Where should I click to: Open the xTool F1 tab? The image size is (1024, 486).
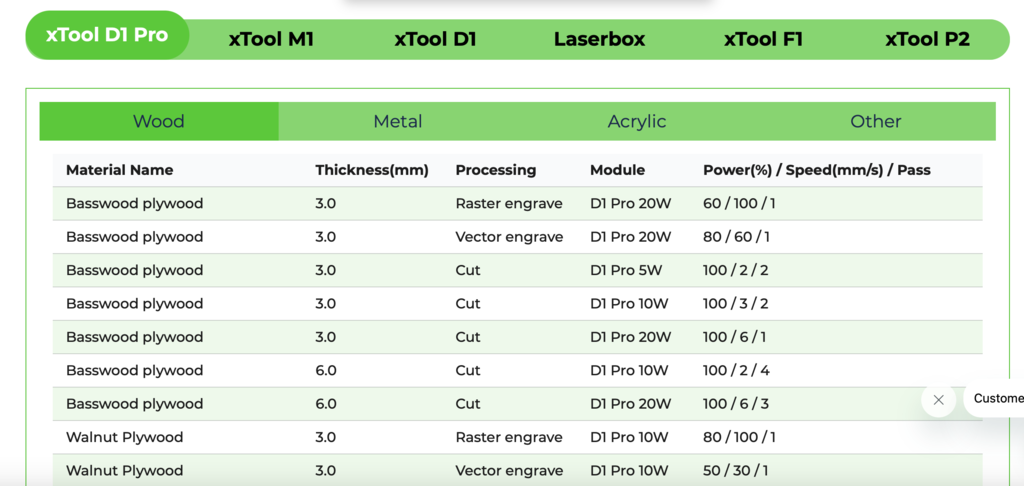click(763, 39)
